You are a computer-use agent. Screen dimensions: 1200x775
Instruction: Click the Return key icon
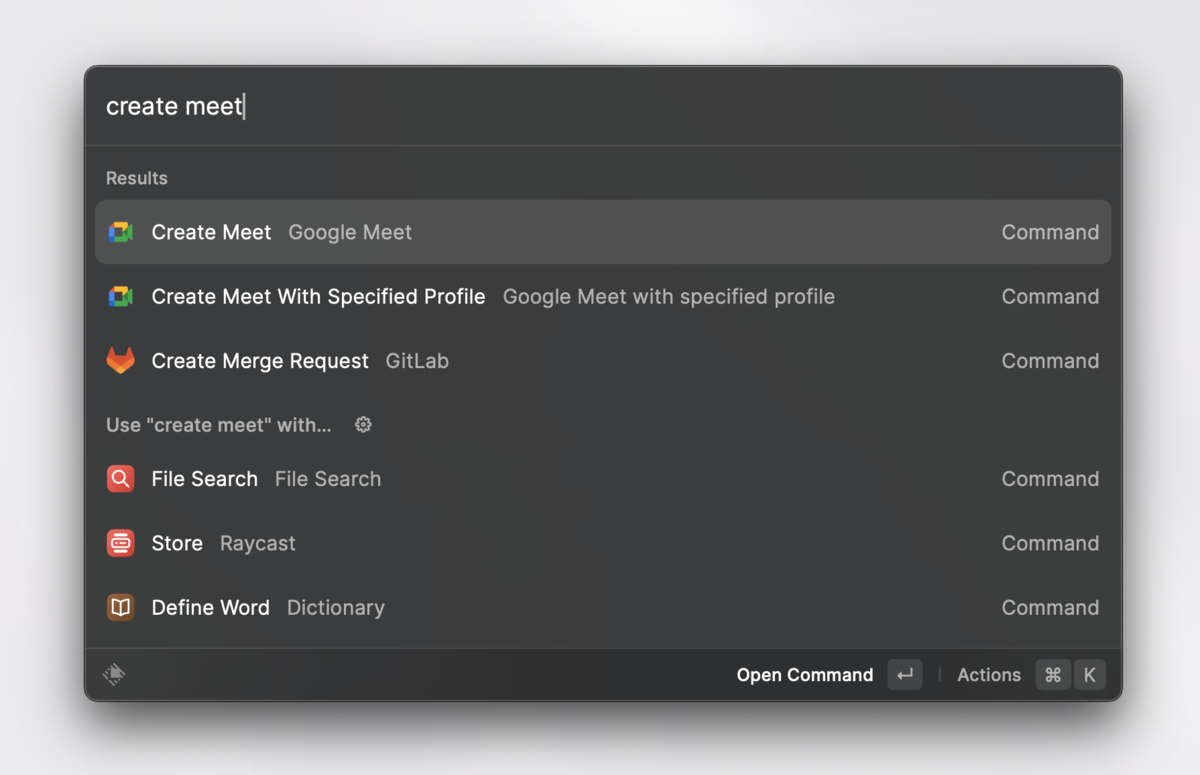905,675
